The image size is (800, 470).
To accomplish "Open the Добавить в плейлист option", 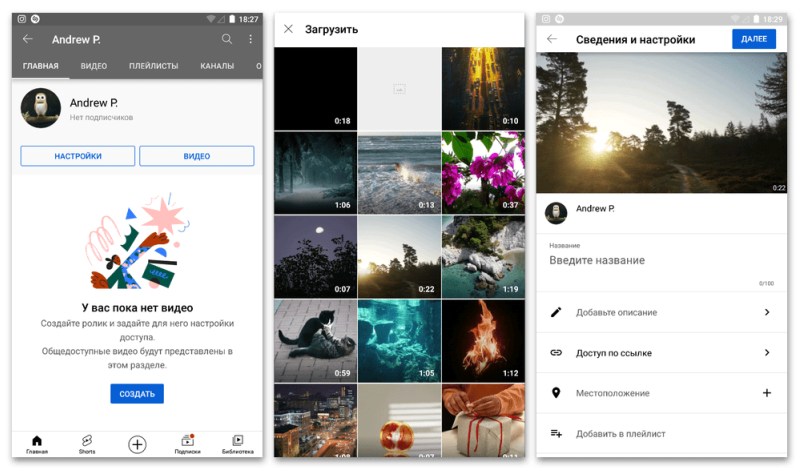I will (x=661, y=434).
